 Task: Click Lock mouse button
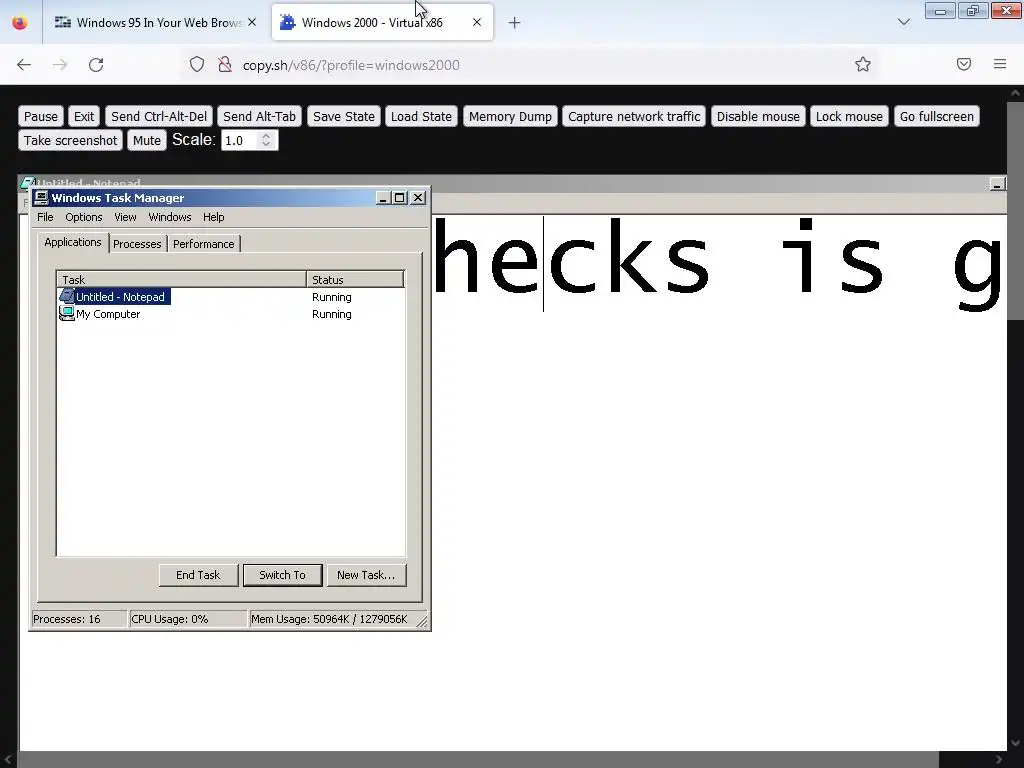coord(849,116)
